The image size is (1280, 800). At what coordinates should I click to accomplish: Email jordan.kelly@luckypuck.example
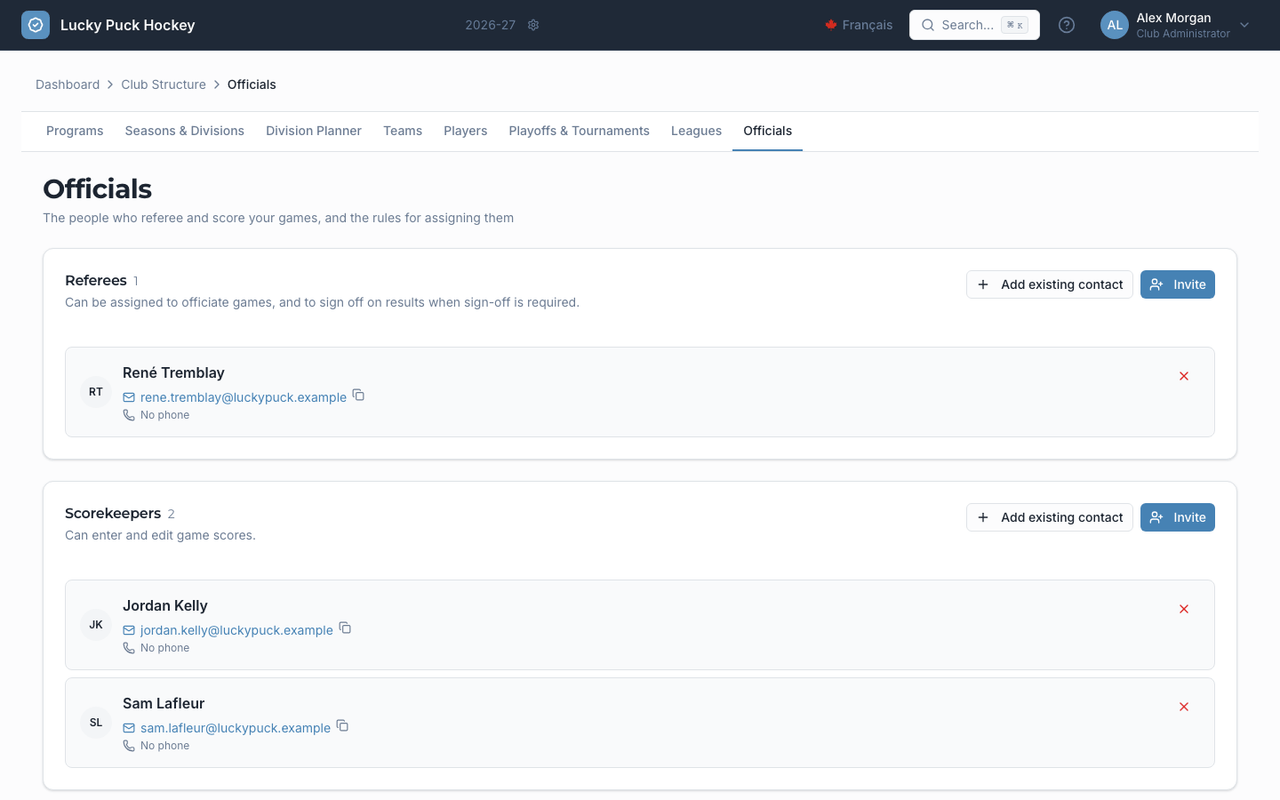(x=237, y=630)
